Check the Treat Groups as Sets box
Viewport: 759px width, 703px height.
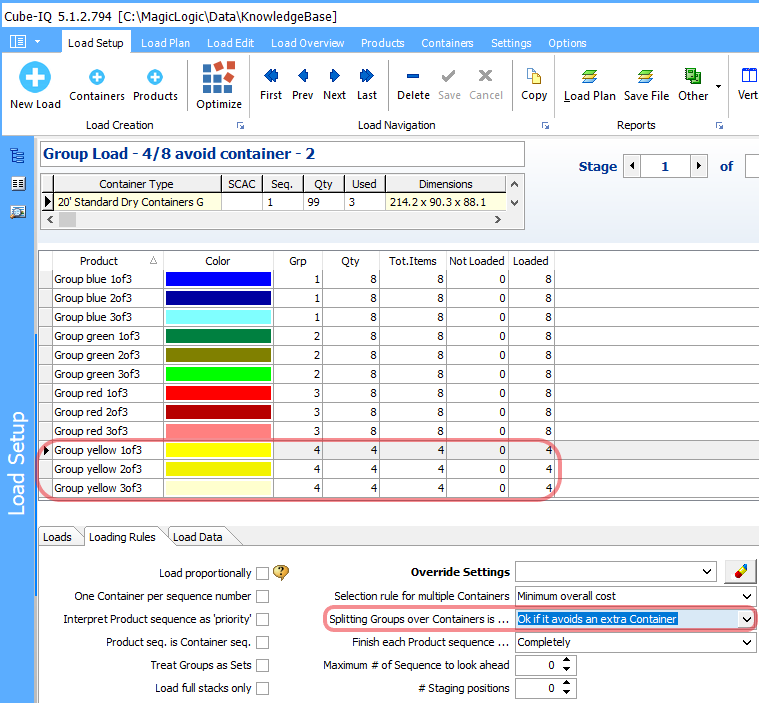(x=262, y=666)
